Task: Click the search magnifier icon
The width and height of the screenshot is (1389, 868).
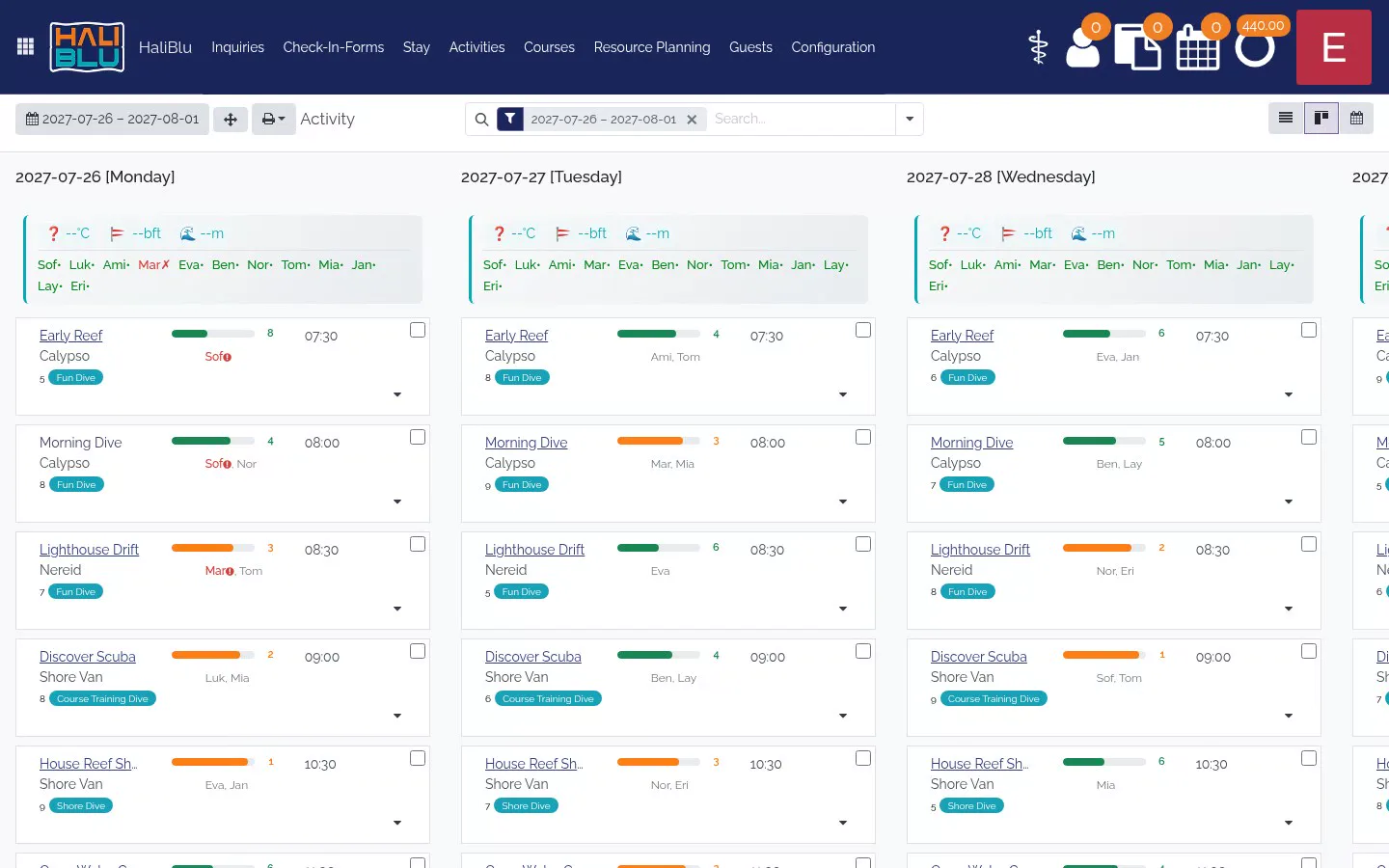Action: click(x=481, y=120)
